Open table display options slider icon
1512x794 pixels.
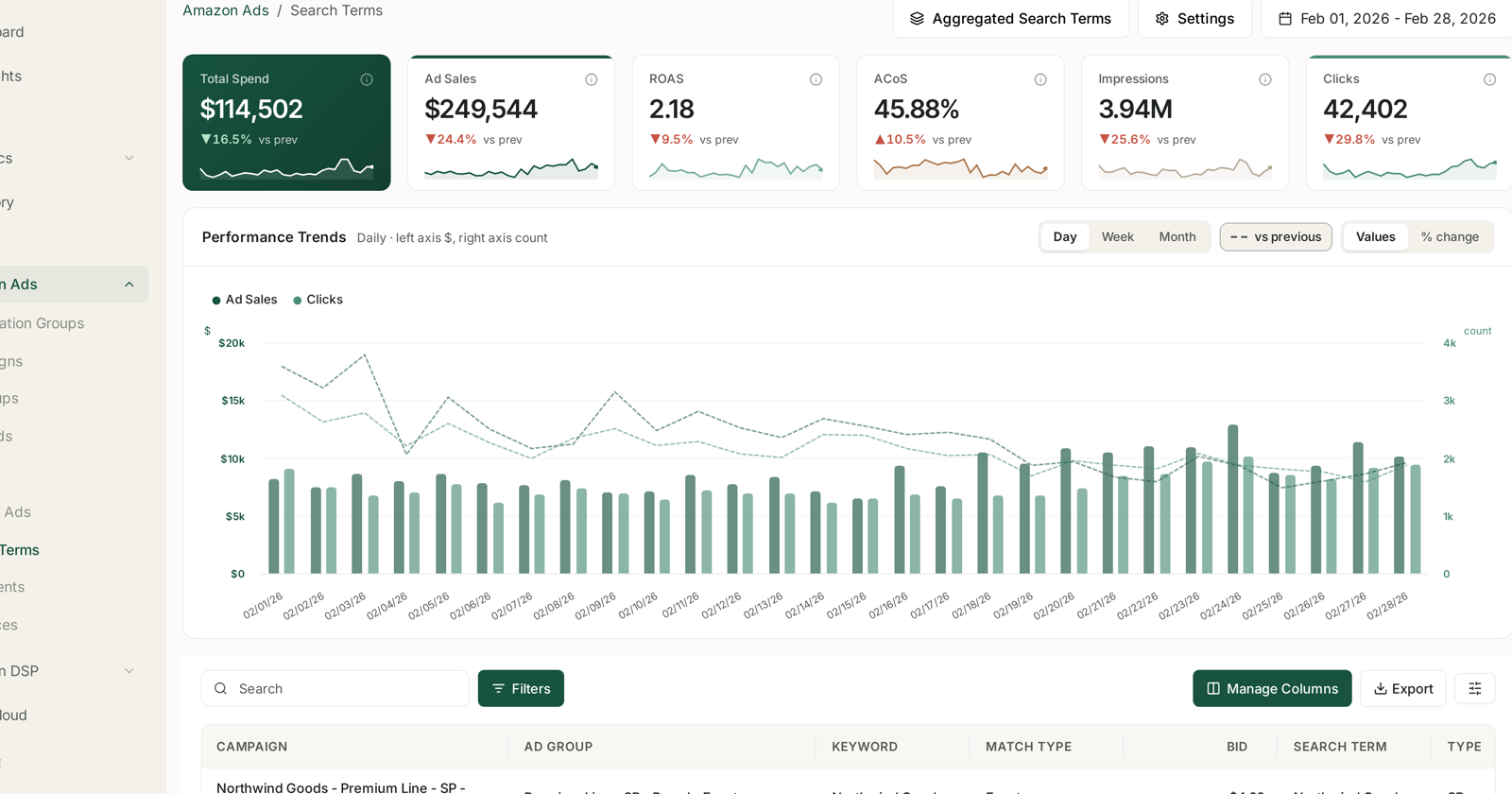pyautogui.click(x=1475, y=689)
